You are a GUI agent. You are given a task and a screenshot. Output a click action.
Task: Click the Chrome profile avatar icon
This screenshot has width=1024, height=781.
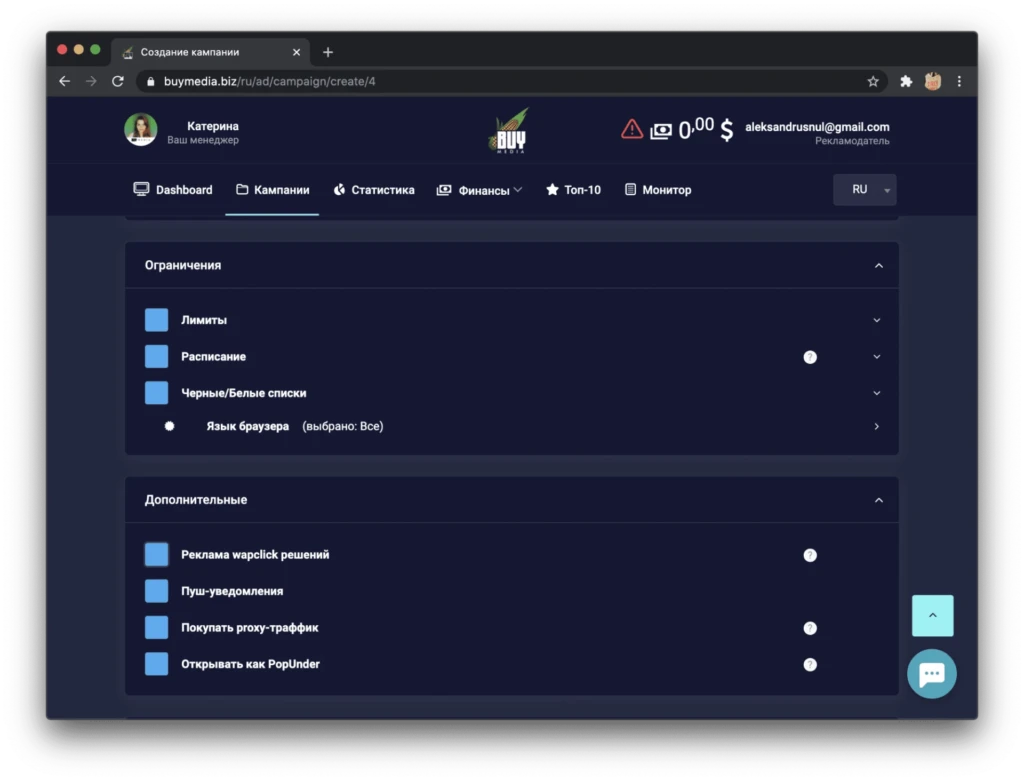coord(933,82)
